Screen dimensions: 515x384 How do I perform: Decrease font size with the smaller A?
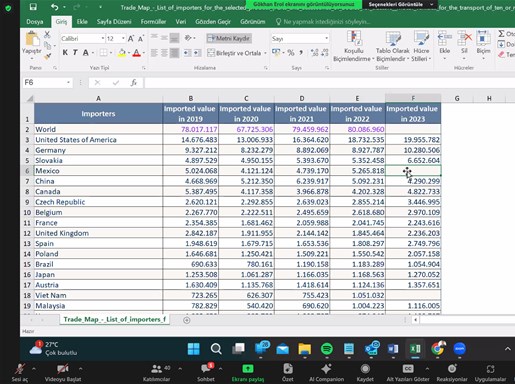pos(141,39)
